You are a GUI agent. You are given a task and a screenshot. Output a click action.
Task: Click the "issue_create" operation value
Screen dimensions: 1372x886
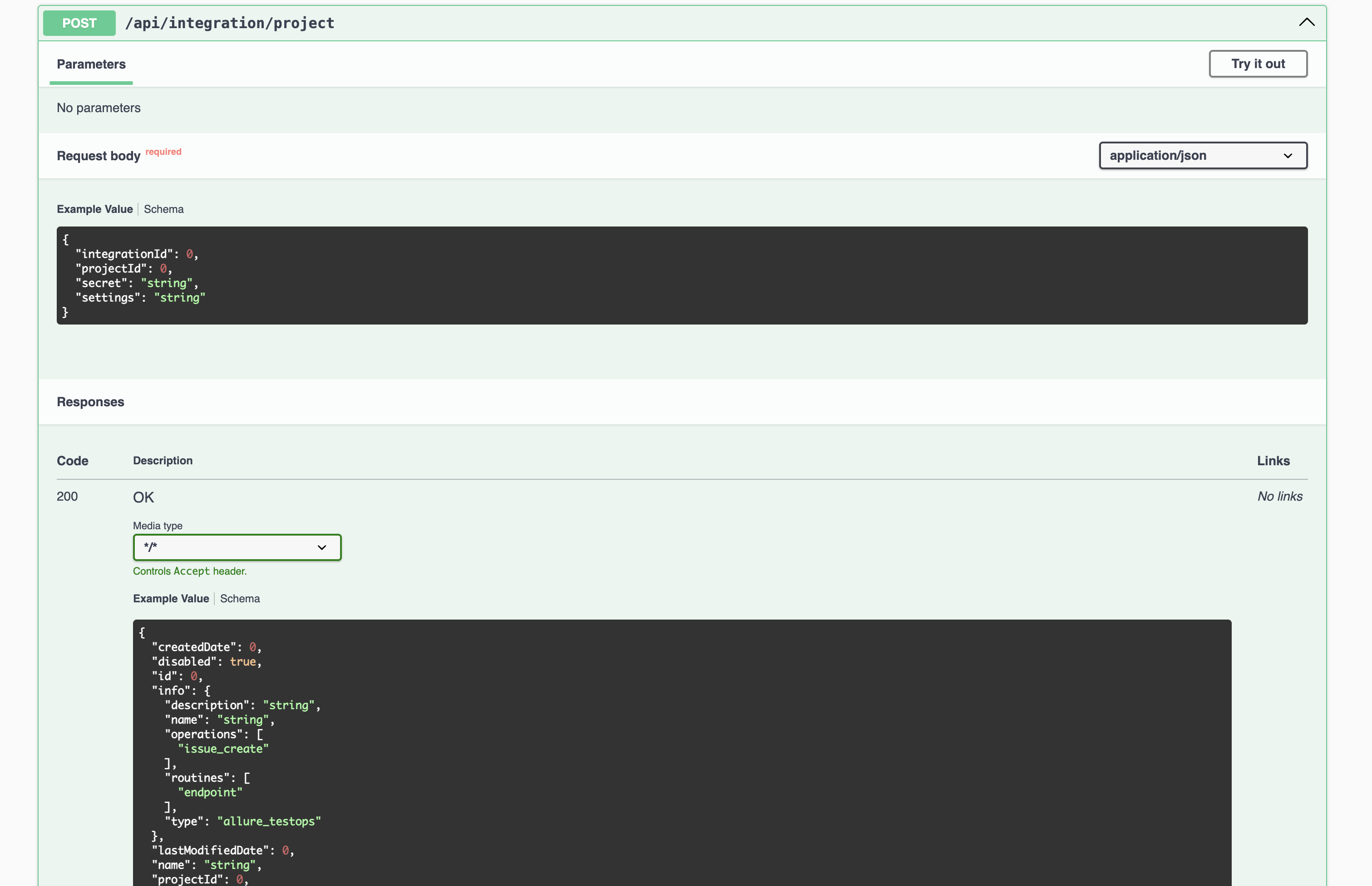[223, 748]
